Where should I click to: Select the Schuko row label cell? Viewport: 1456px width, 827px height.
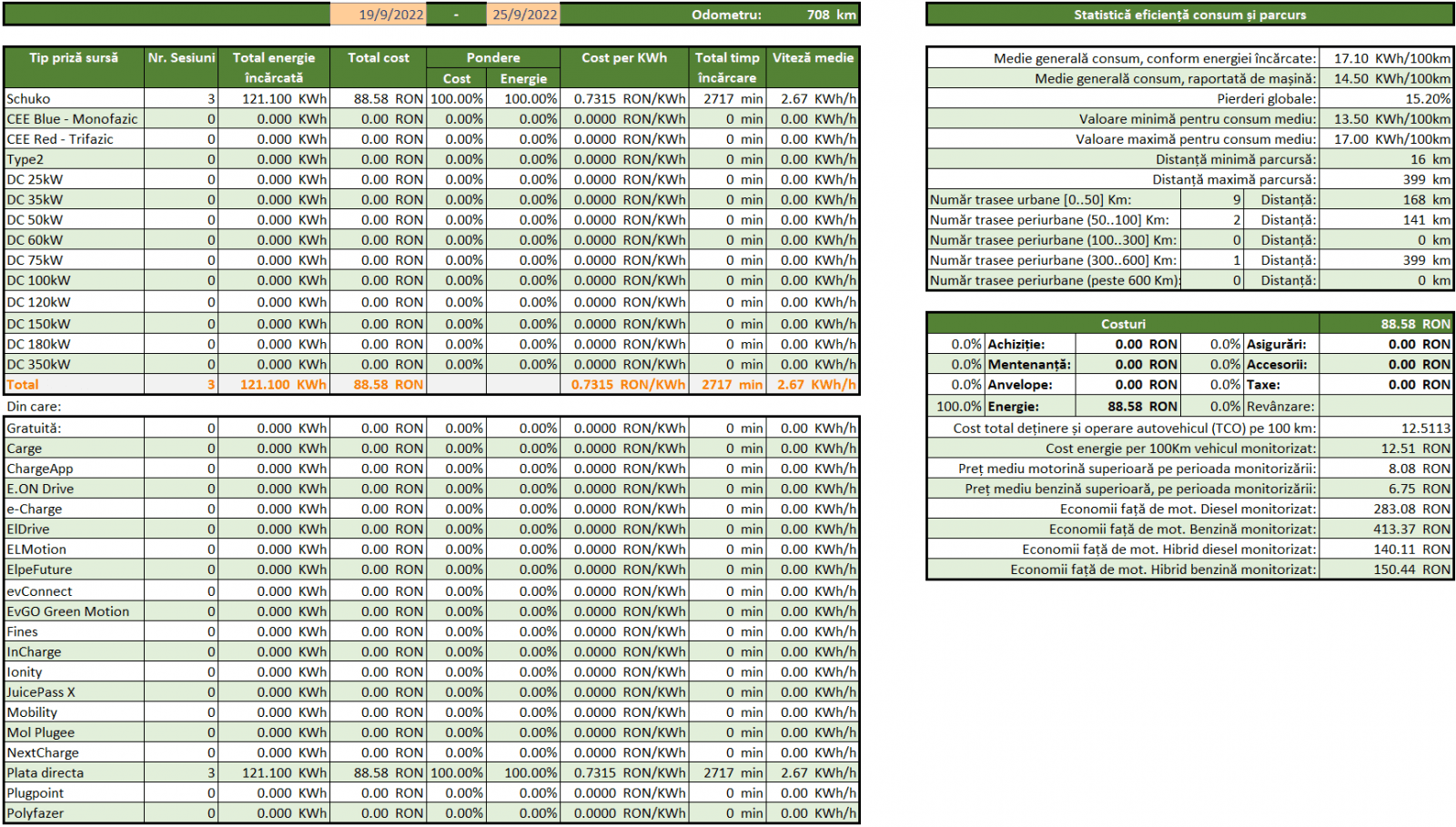(x=74, y=98)
